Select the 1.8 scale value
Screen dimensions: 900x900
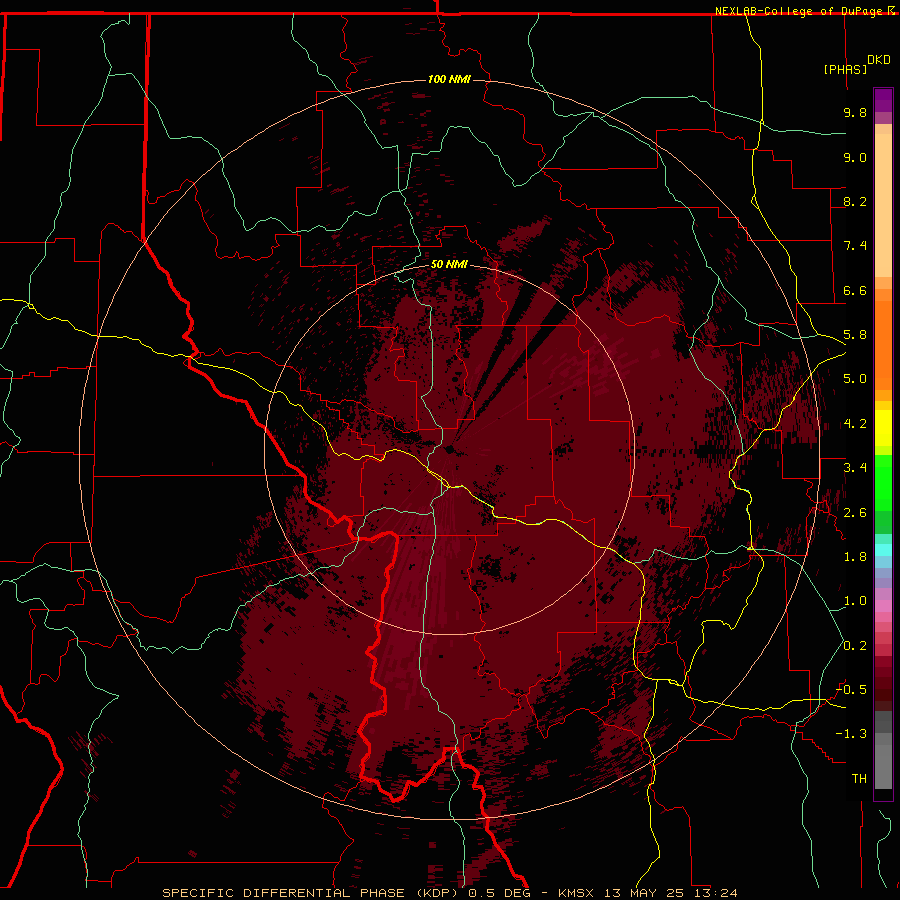click(x=855, y=557)
